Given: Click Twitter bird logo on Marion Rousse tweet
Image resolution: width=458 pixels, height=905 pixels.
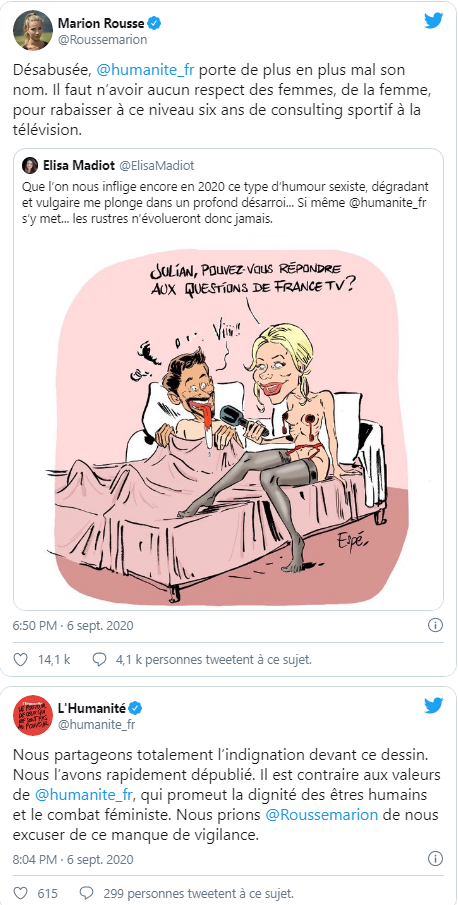Looking at the screenshot, I should (434, 20).
